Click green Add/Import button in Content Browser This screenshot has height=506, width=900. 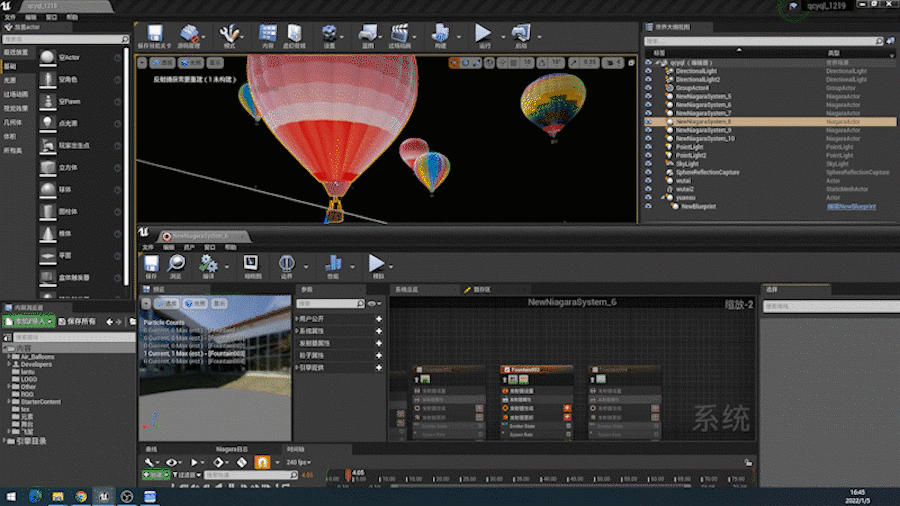click(29, 322)
